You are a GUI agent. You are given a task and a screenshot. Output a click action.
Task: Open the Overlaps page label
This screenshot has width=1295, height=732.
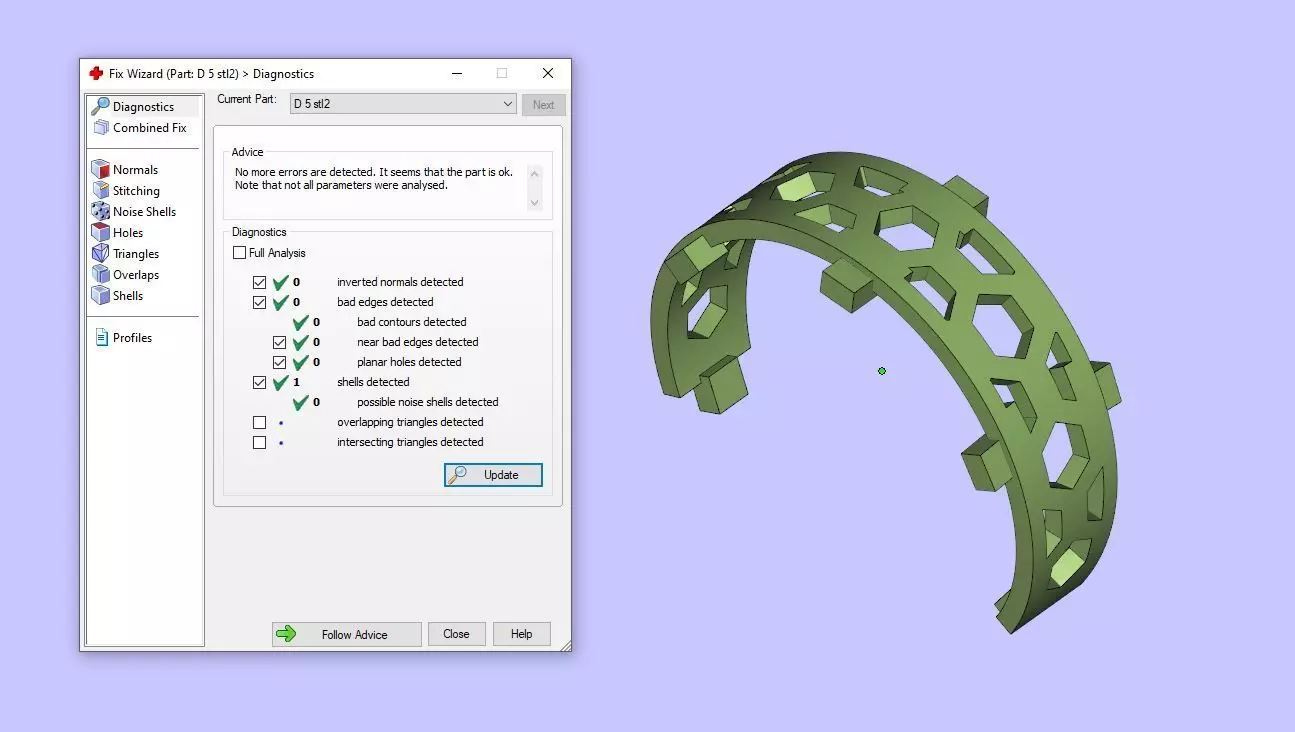pyautogui.click(x=136, y=275)
